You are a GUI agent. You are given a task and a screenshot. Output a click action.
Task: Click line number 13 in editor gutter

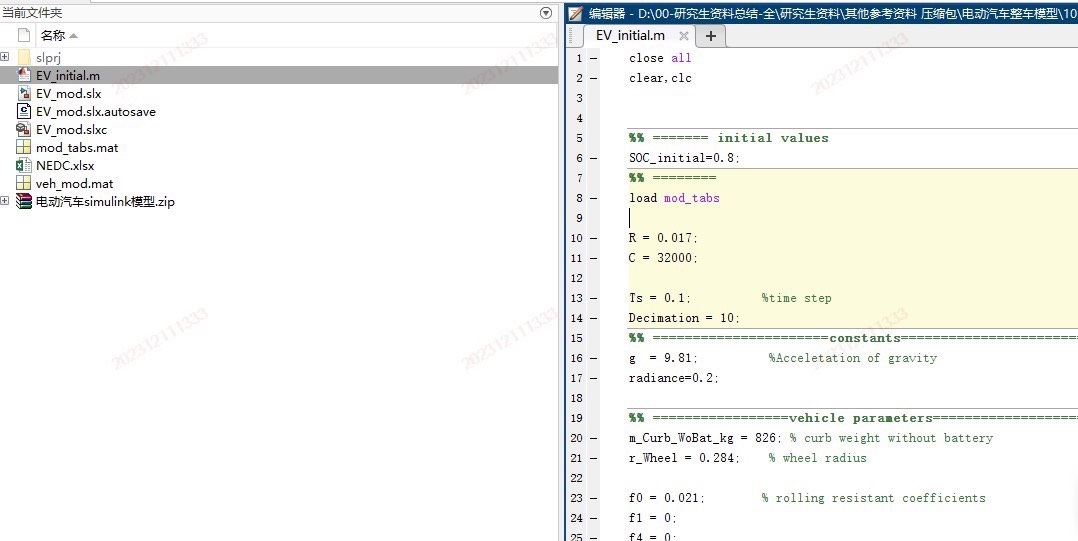click(576, 298)
